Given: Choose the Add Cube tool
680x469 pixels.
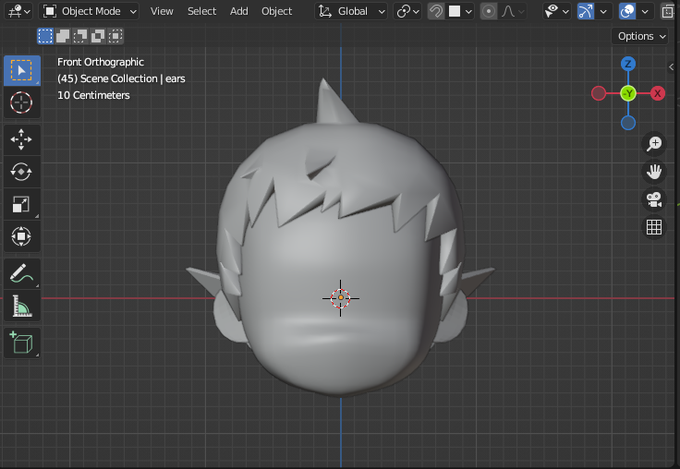Looking at the screenshot, I should tap(22, 343).
